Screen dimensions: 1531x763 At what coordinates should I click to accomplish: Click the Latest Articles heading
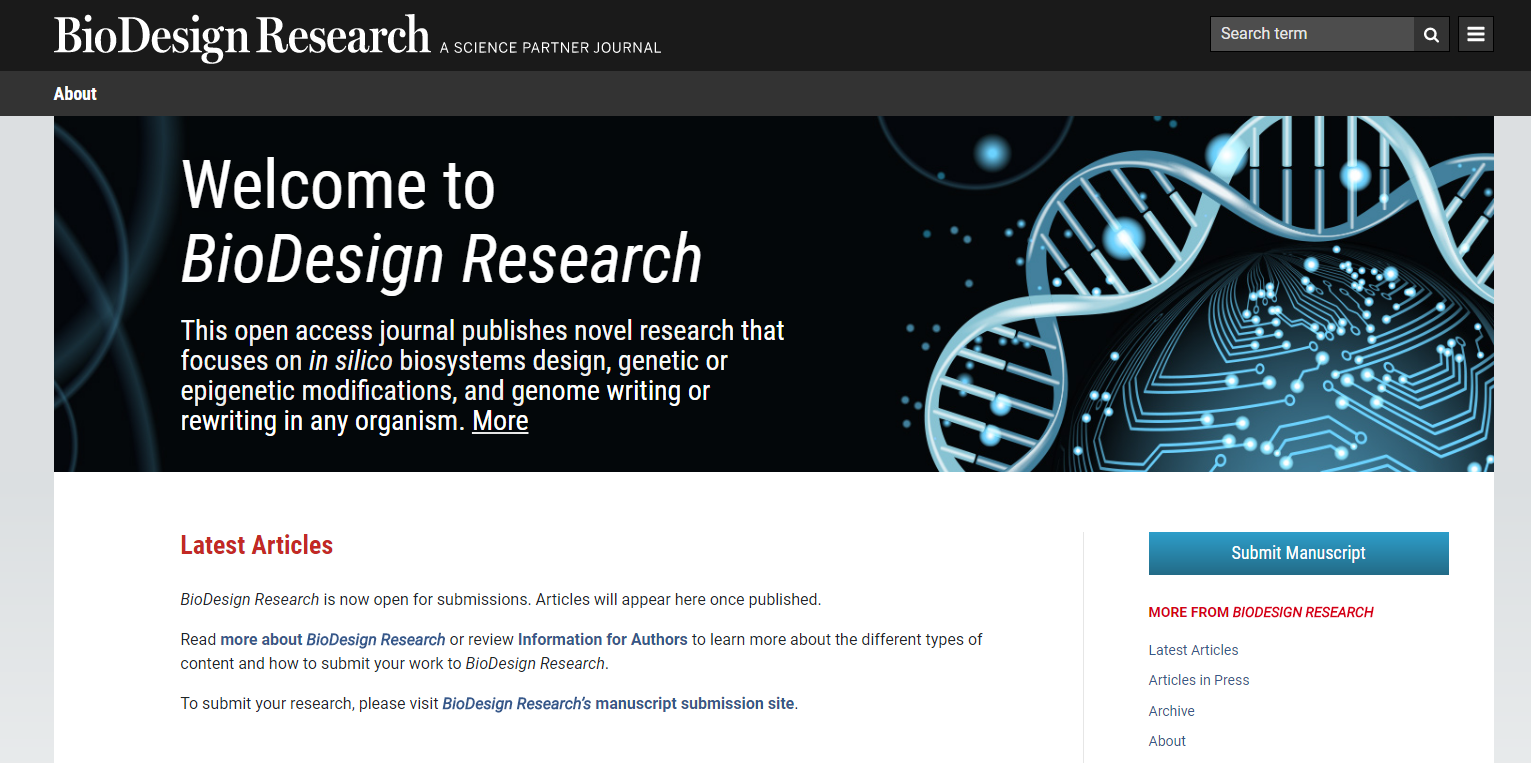257,545
